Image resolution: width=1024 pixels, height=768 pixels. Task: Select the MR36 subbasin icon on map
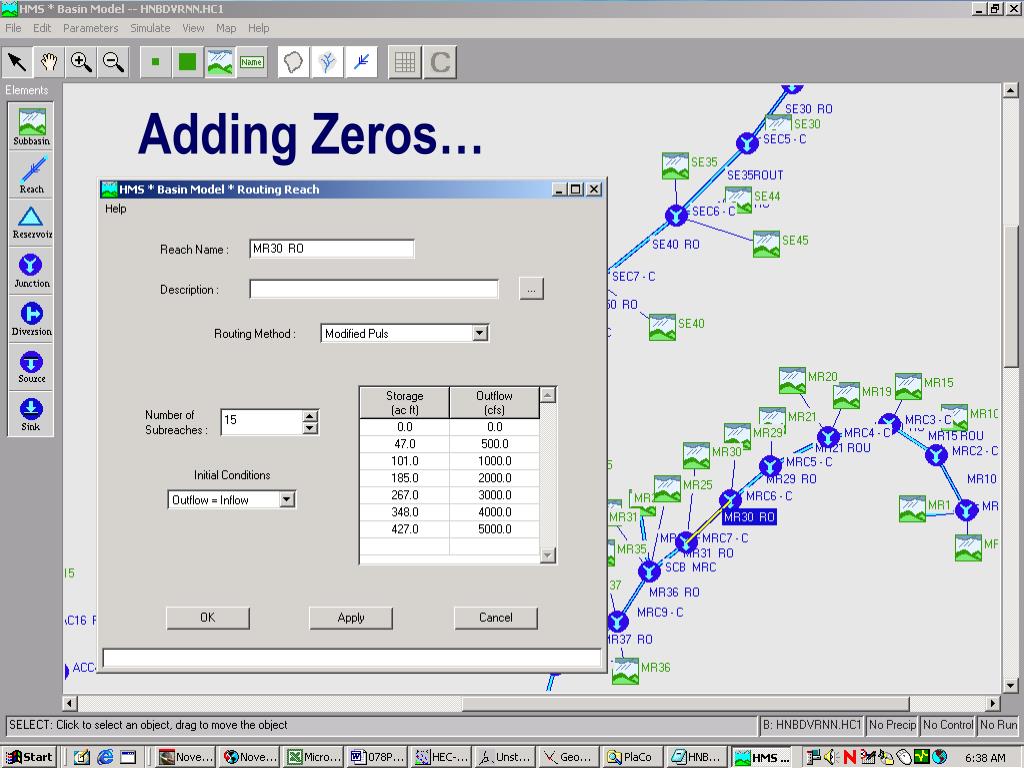[626, 671]
